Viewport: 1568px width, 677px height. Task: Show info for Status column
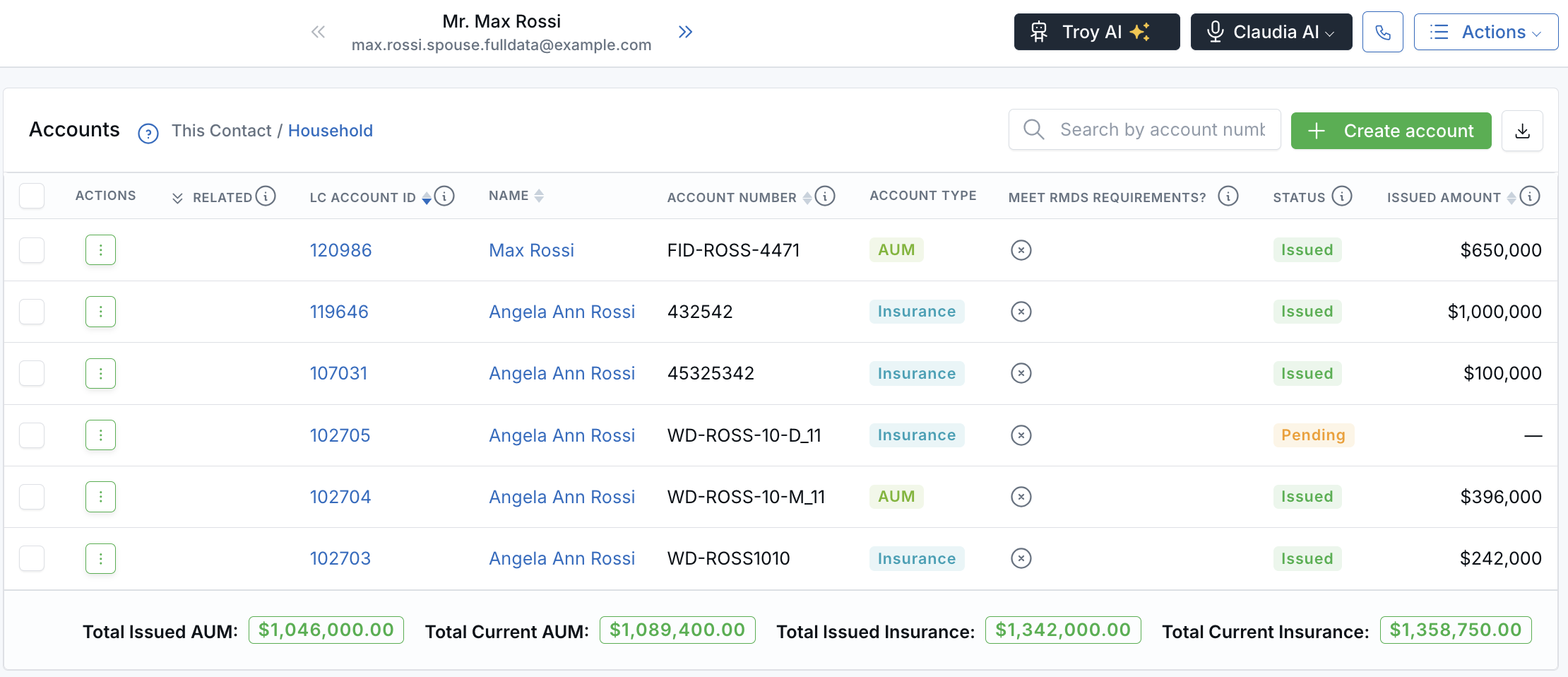point(1342,196)
